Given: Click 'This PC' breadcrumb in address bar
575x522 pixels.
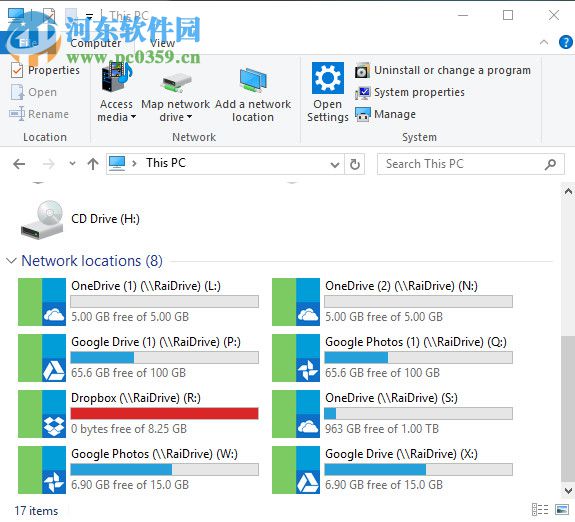Looking at the screenshot, I should [166, 163].
